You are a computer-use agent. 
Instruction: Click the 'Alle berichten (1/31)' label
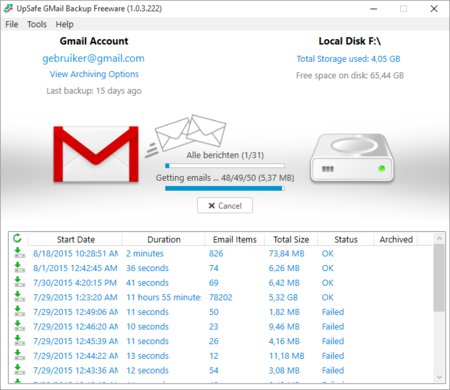[x=225, y=155]
